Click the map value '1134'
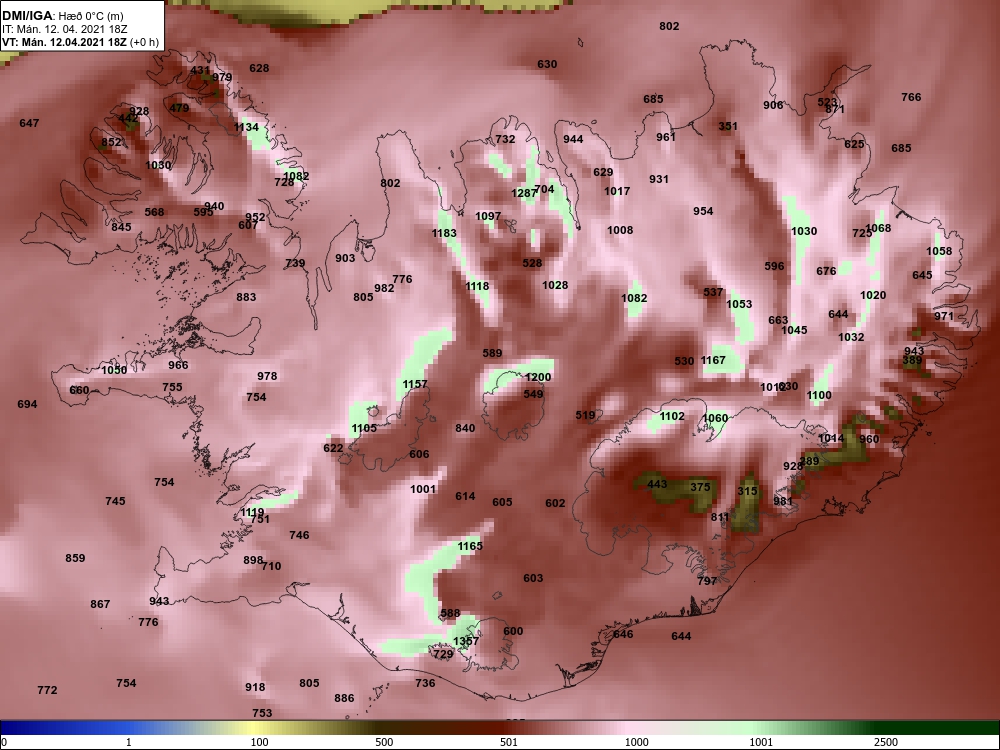This screenshot has height=750, width=1000. (246, 127)
